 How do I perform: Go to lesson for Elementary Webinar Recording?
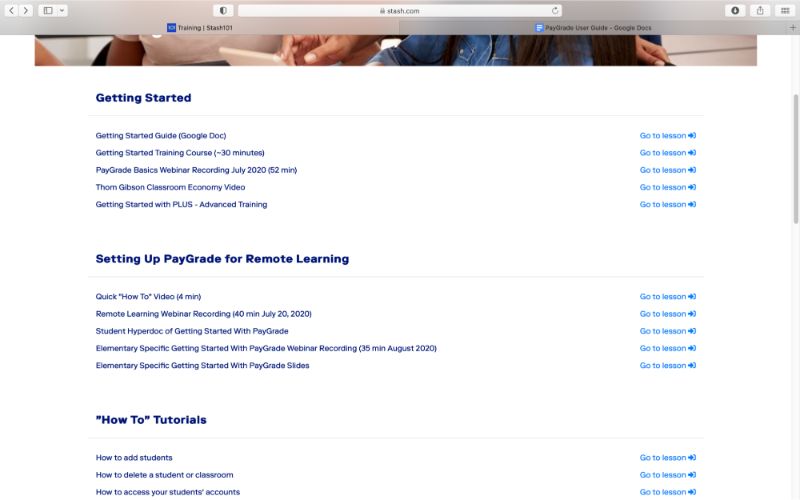click(x=667, y=348)
